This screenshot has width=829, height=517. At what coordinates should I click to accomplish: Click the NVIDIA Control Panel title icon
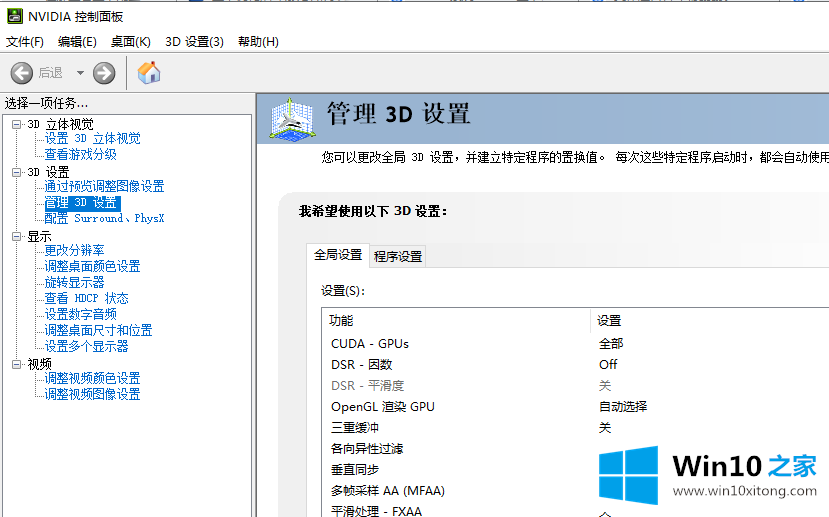tap(15, 16)
